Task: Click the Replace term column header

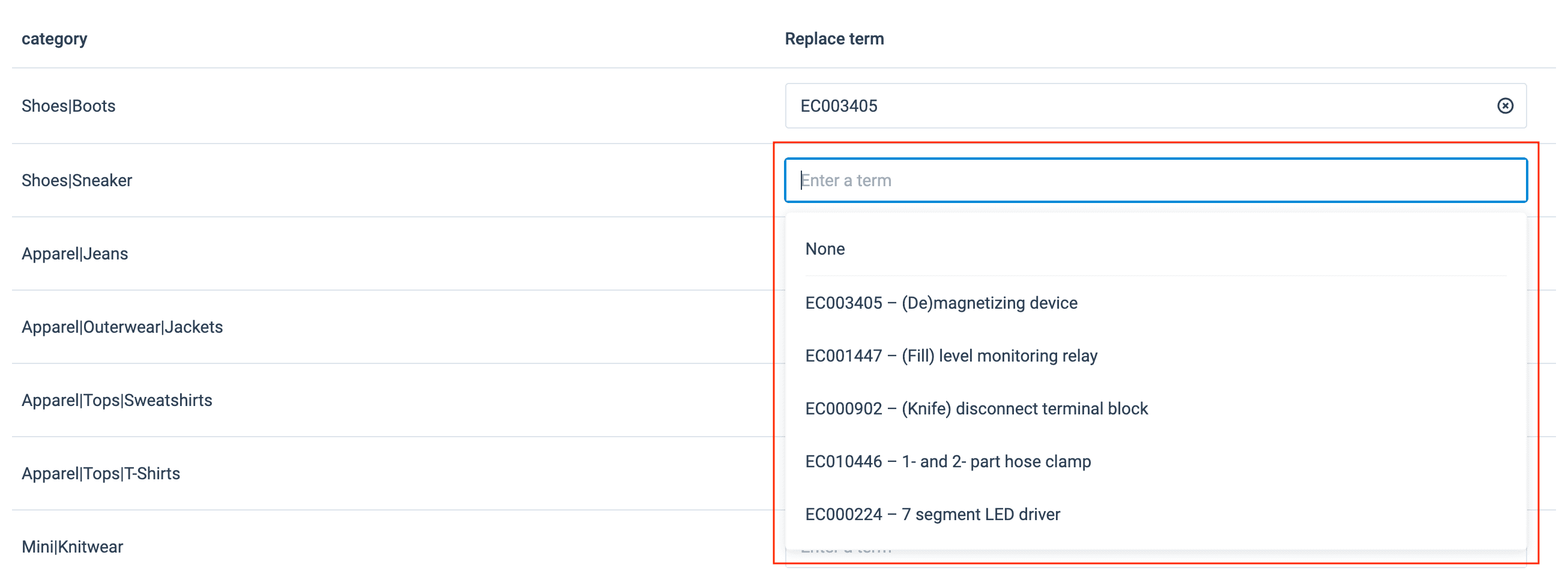Action: 834,39
